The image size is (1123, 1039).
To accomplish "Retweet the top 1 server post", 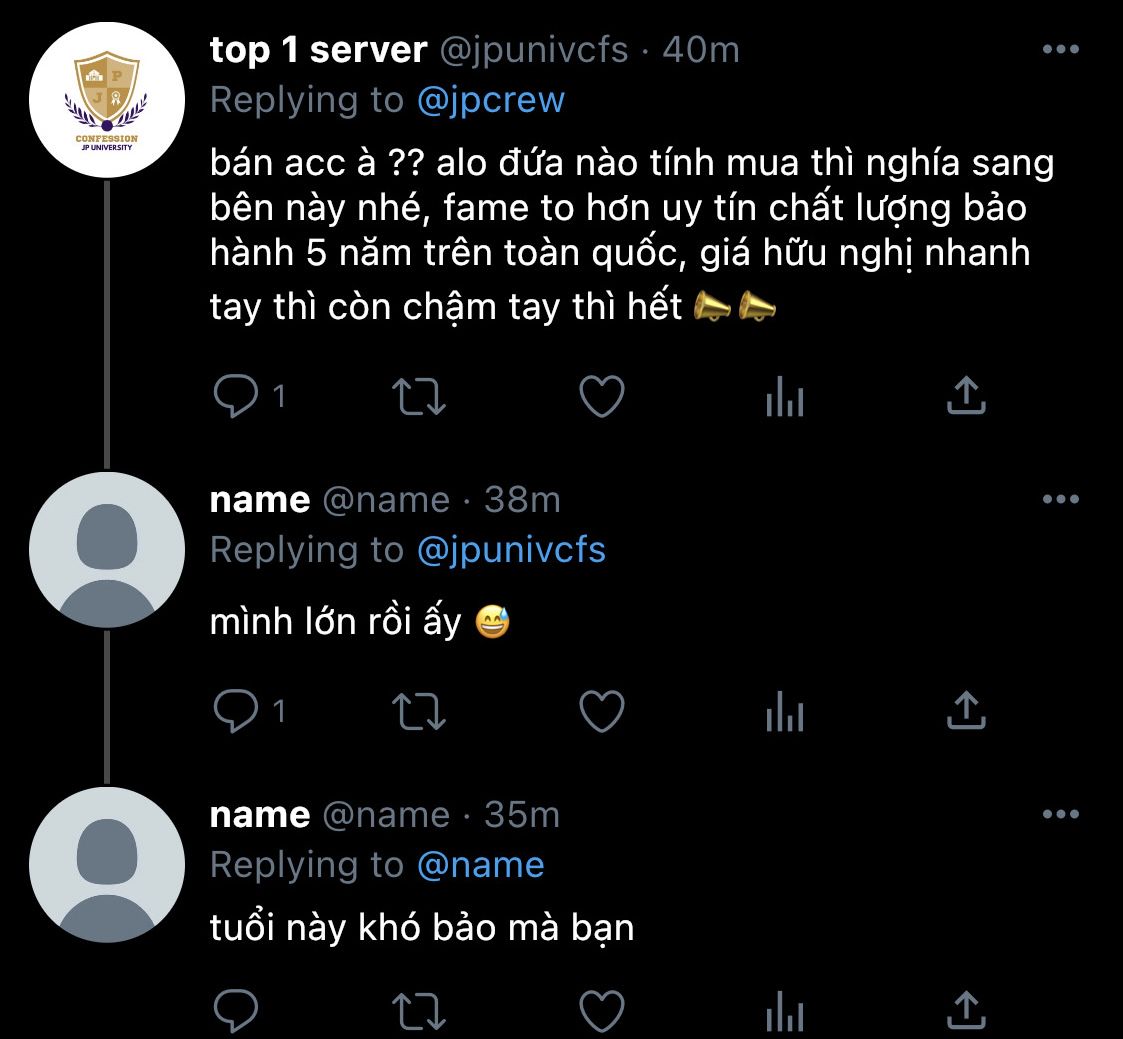I will pyautogui.click(x=419, y=396).
